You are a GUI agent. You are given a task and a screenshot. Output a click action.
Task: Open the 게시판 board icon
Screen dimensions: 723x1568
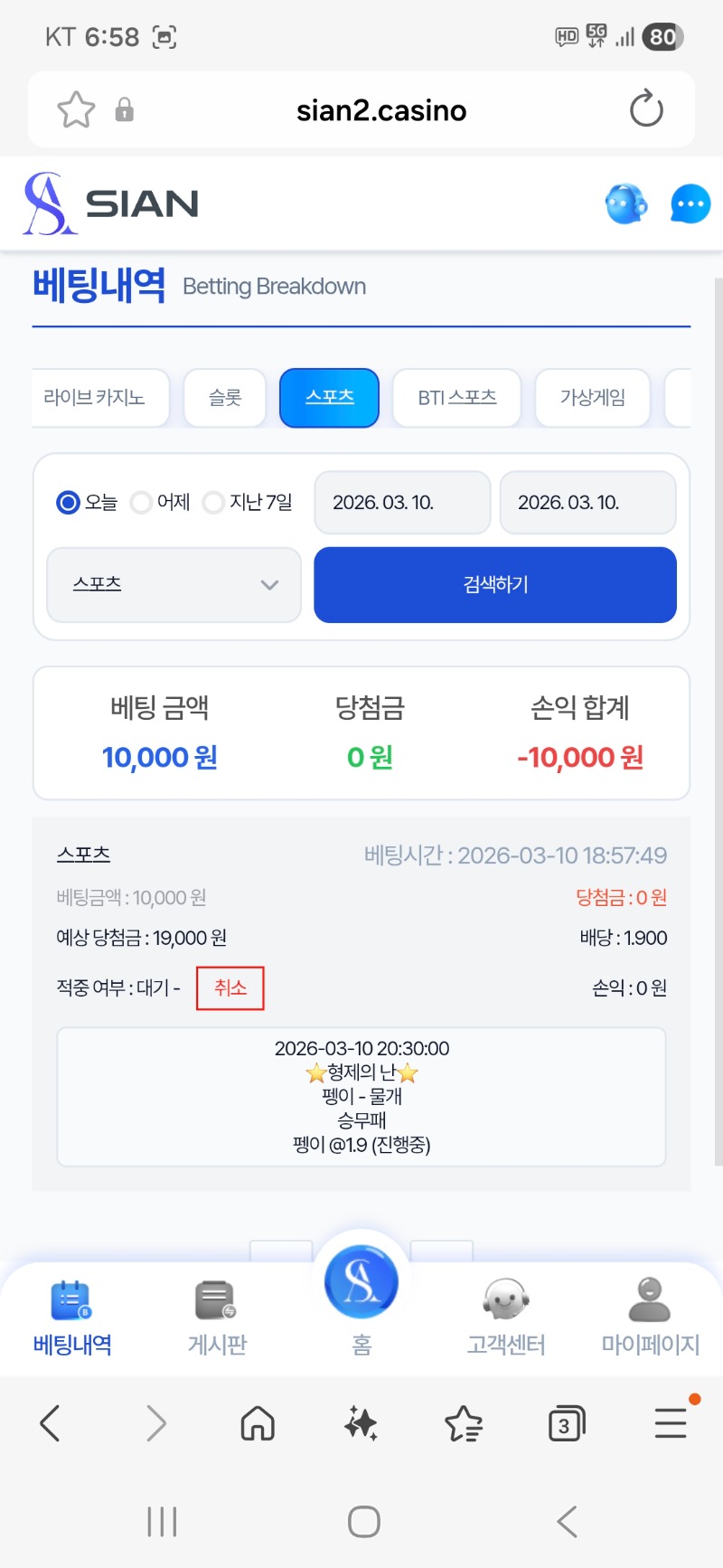click(216, 1300)
